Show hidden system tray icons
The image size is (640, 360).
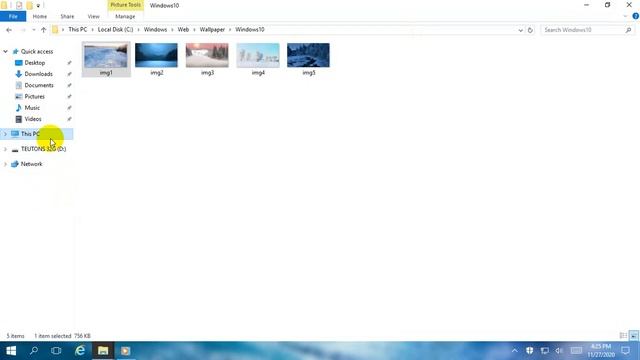click(x=515, y=351)
